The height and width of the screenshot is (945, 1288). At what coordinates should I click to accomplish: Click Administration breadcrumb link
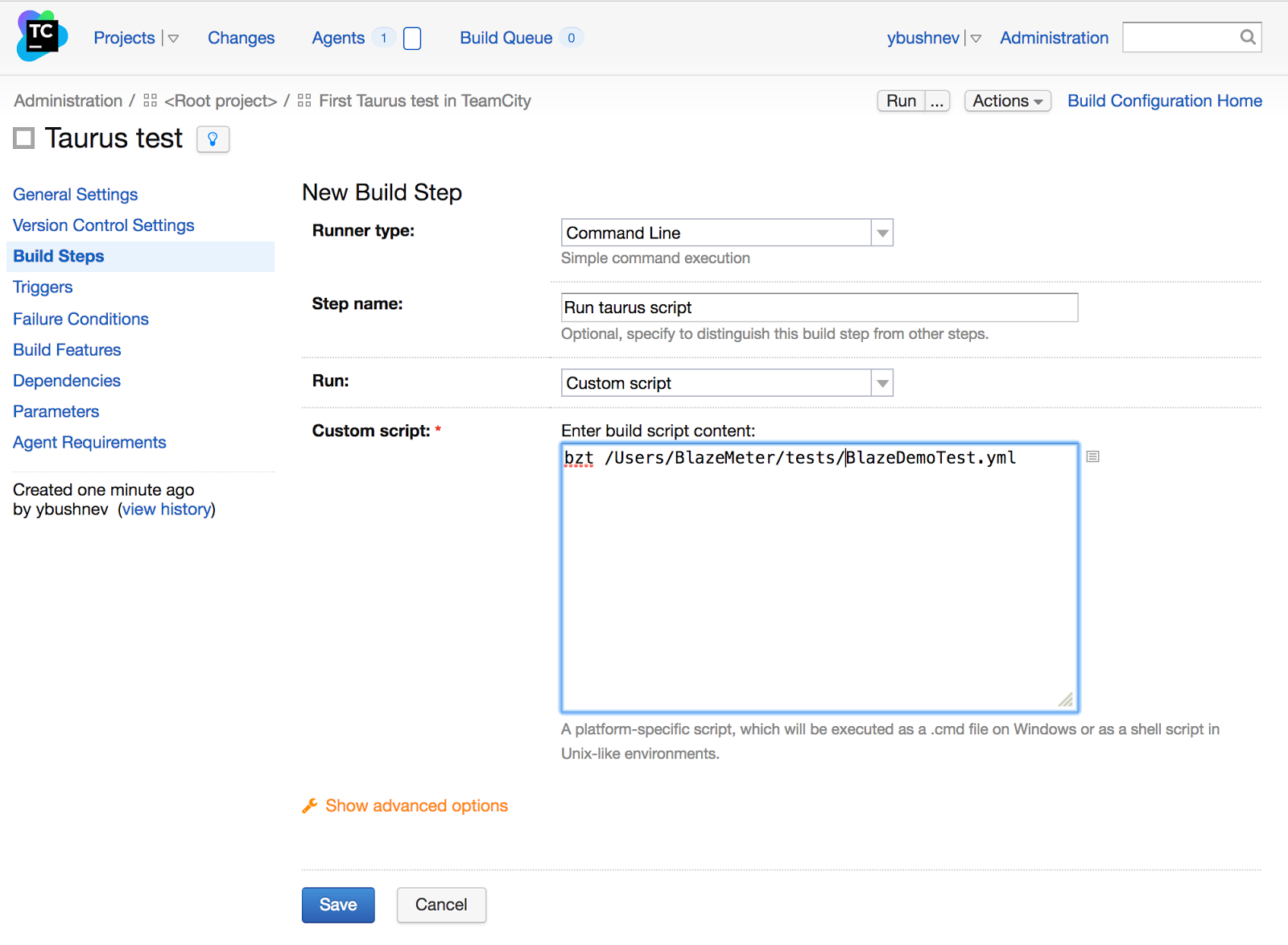68,101
